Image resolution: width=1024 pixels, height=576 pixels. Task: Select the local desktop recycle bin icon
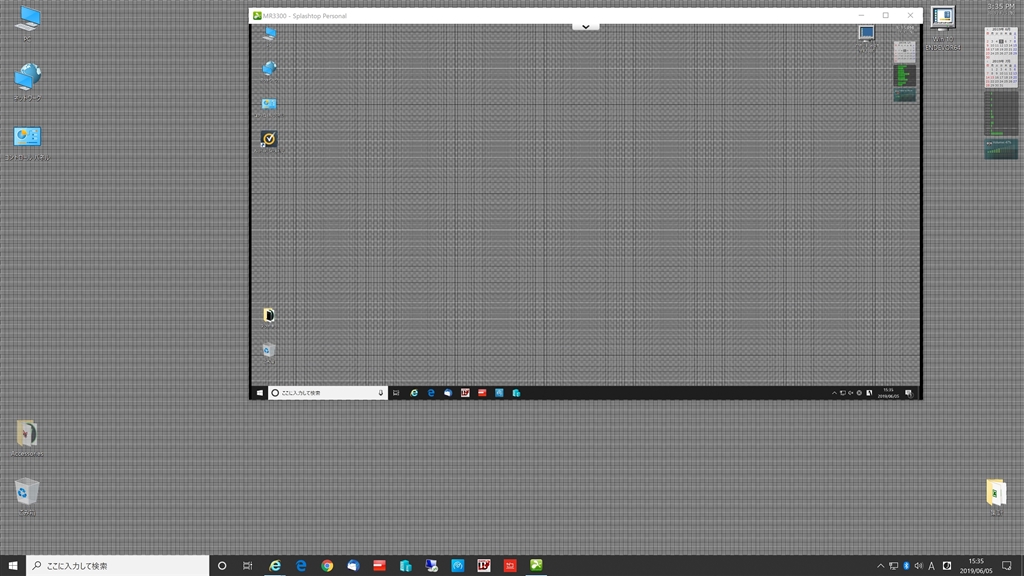pos(27,496)
